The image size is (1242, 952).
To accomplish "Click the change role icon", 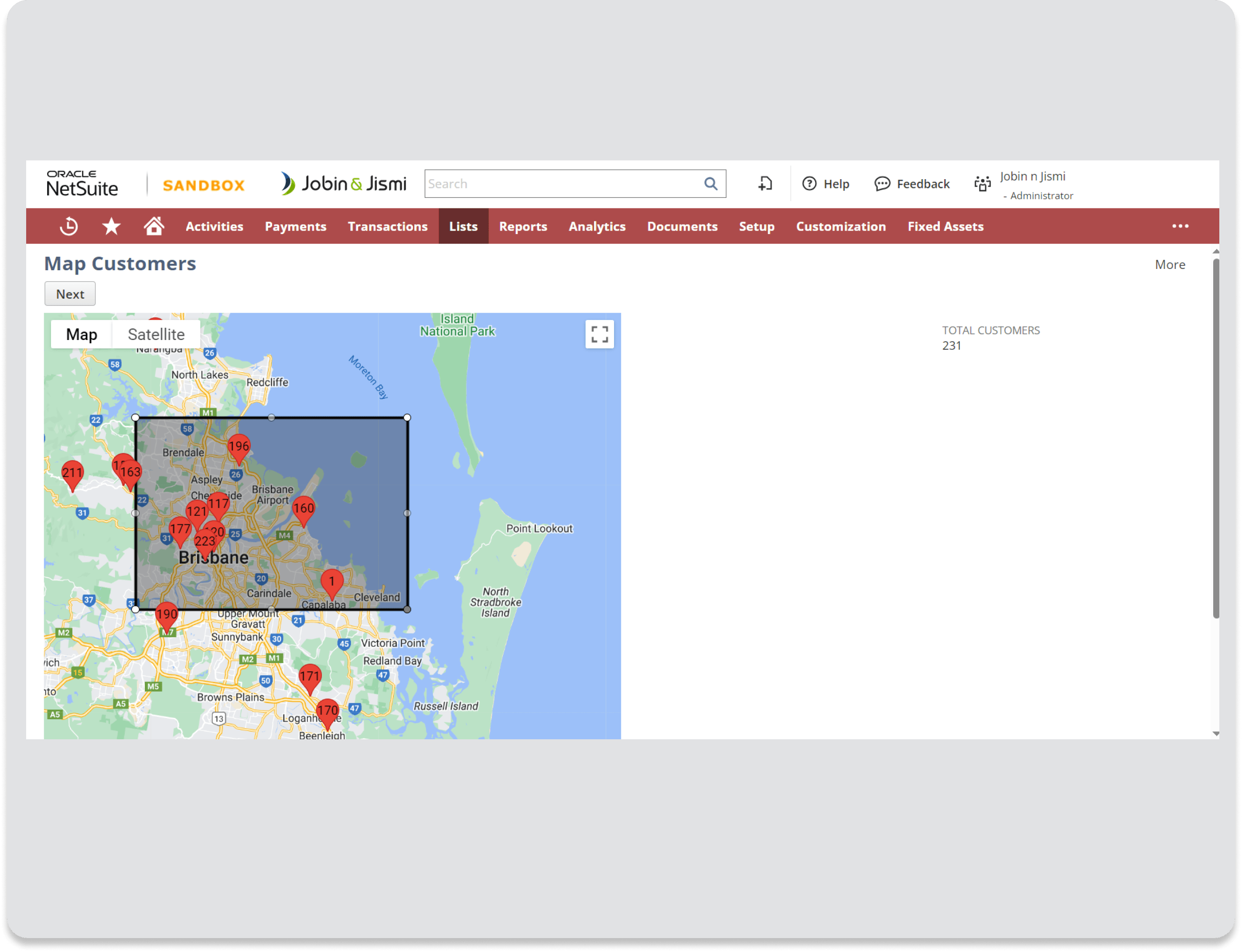I will [983, 184].
